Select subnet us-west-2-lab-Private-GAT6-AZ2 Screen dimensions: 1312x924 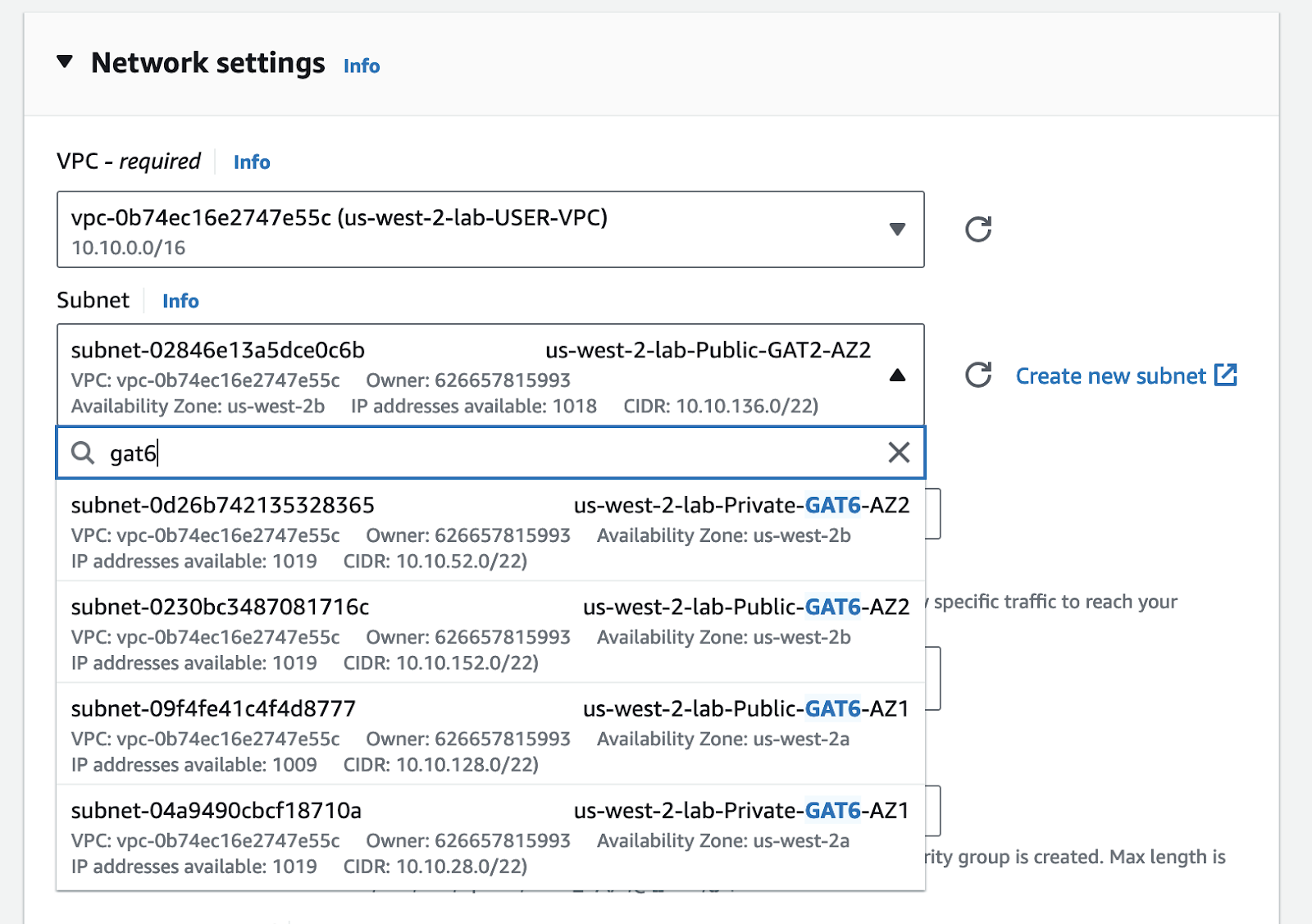click(x=490, y=531)
